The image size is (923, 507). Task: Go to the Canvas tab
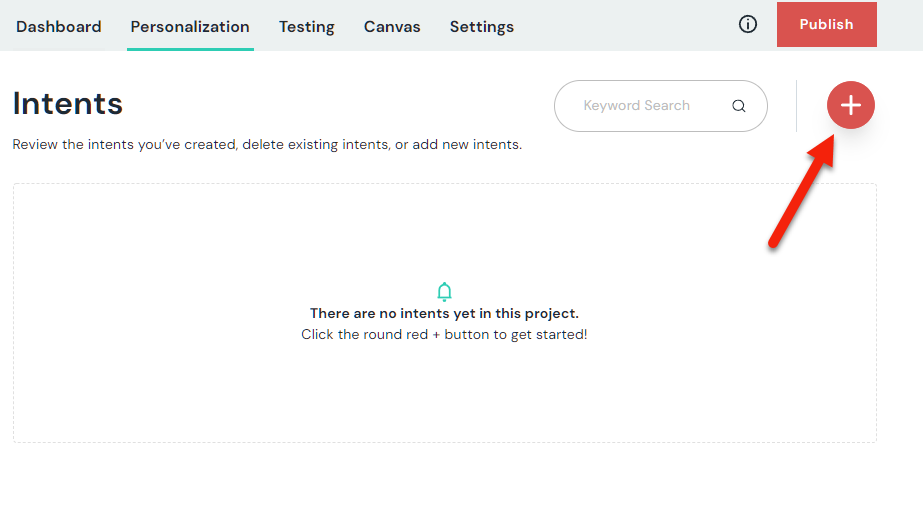point(392,27)
